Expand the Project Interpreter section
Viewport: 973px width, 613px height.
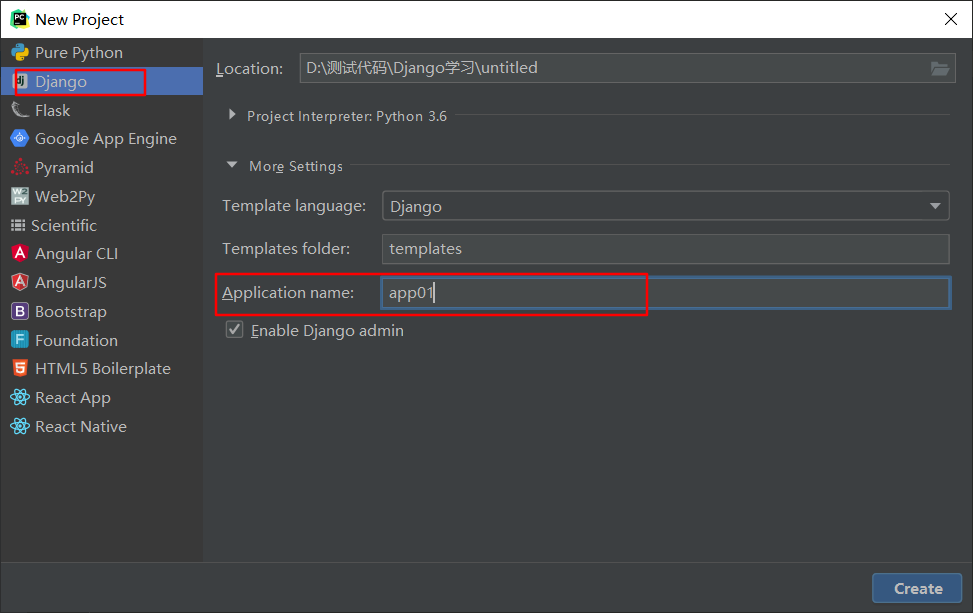coord(232,115)
